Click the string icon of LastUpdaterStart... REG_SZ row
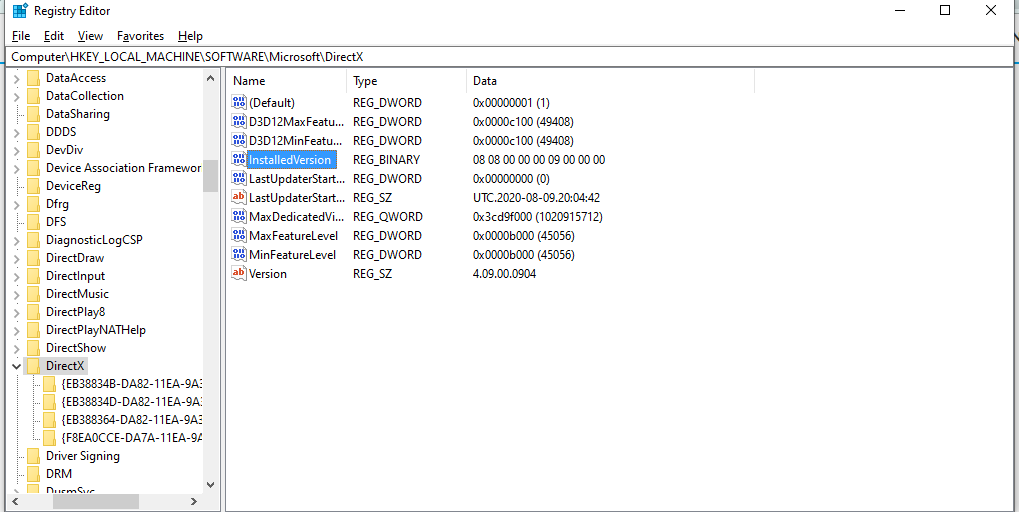This screenshot has height=512, width=1019. pyautogui.click(x=239, y=198)
